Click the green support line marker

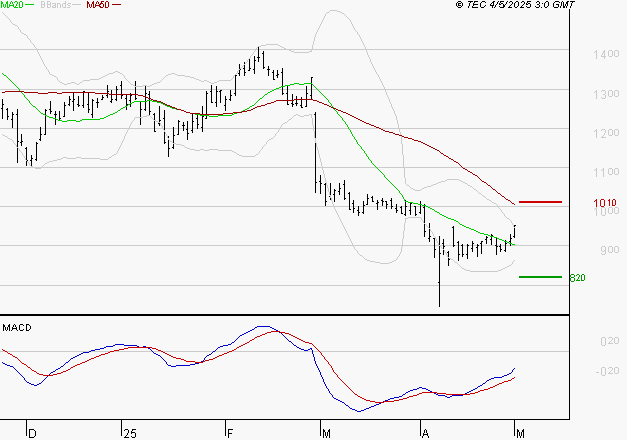540,276
